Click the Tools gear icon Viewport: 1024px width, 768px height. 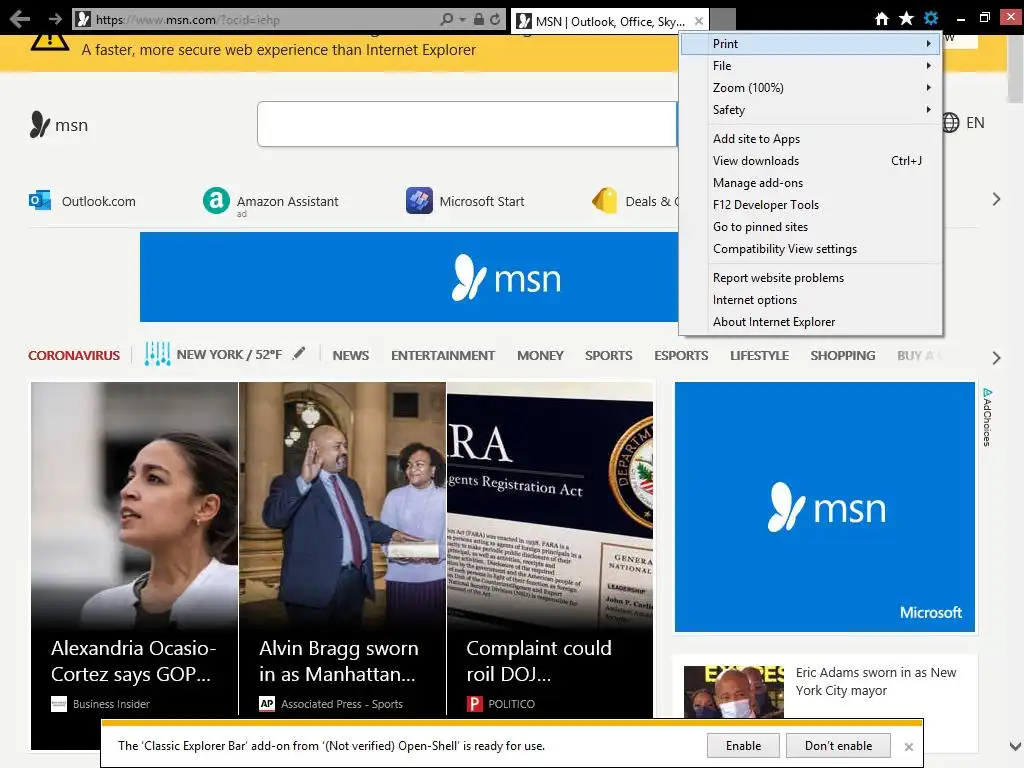tap(931, 19)
